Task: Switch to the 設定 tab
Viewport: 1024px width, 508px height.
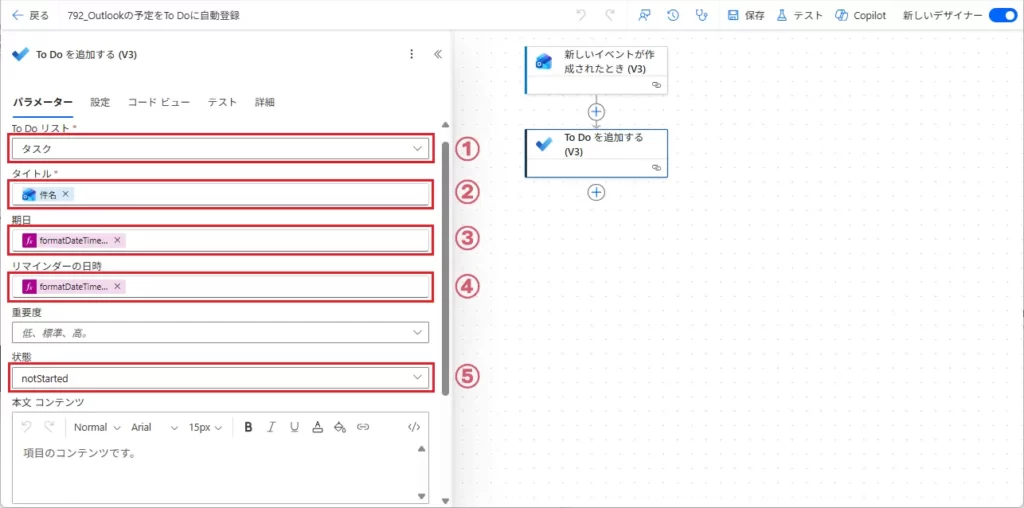Action: click(x=100, y=103)
